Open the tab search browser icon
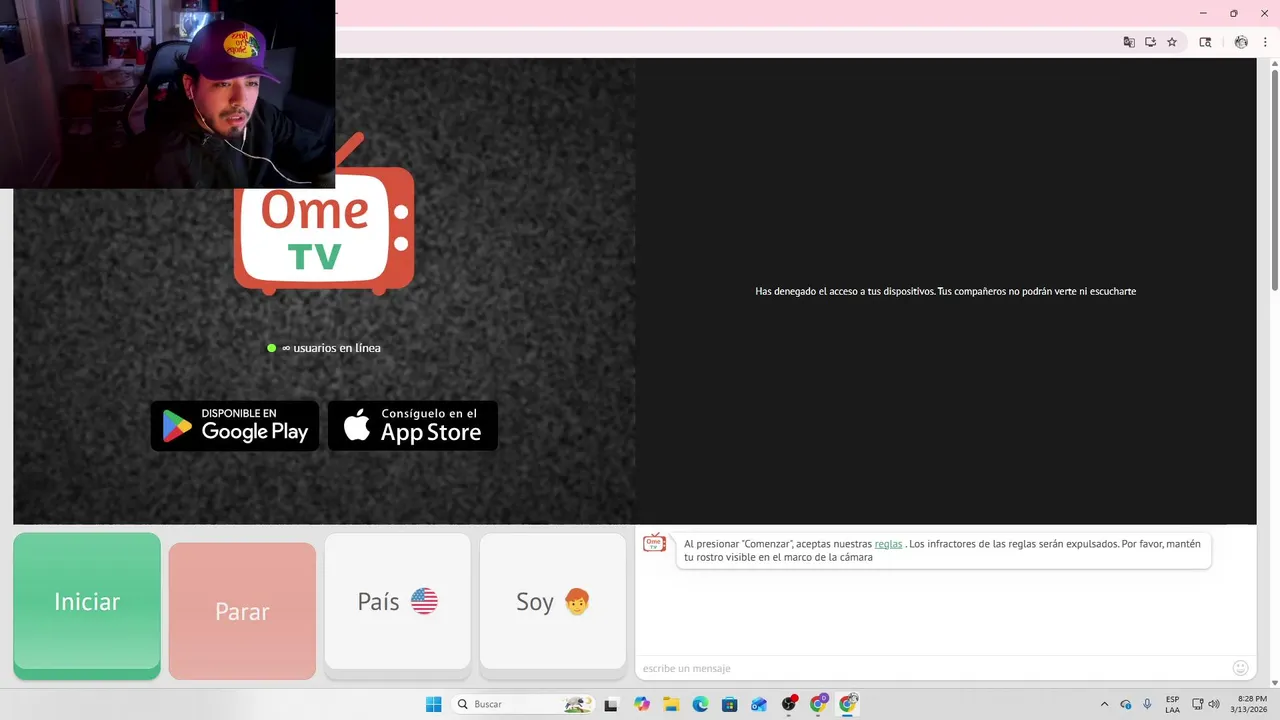 coord(1205,42)
